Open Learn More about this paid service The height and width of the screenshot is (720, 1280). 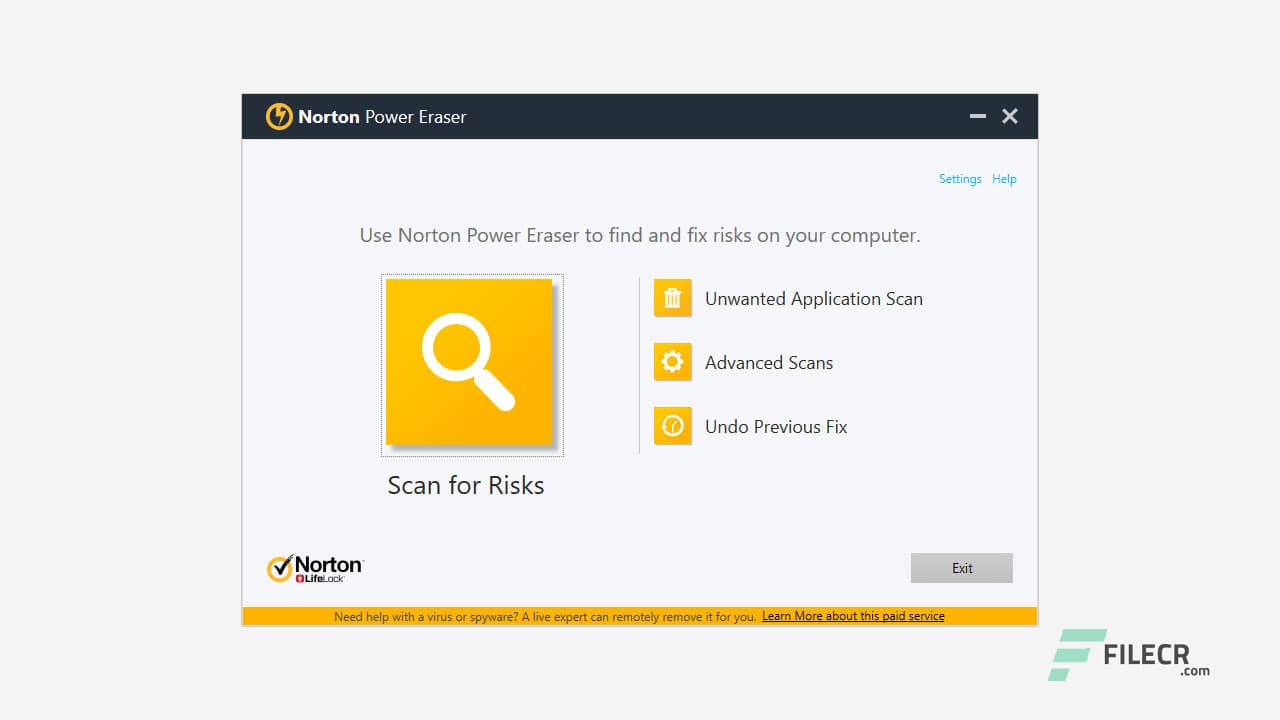click(852, 615)
